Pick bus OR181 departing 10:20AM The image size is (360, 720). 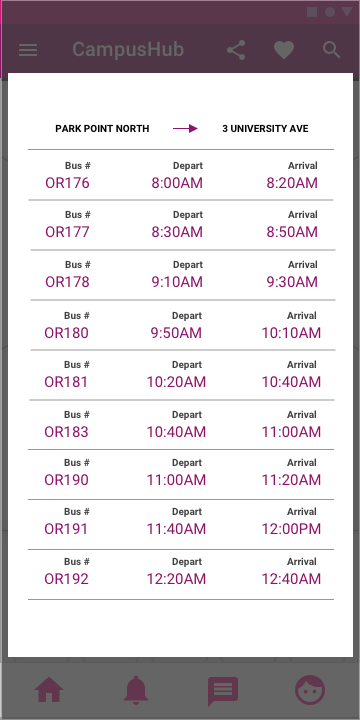pyautogui.click(x=181, y=375)
